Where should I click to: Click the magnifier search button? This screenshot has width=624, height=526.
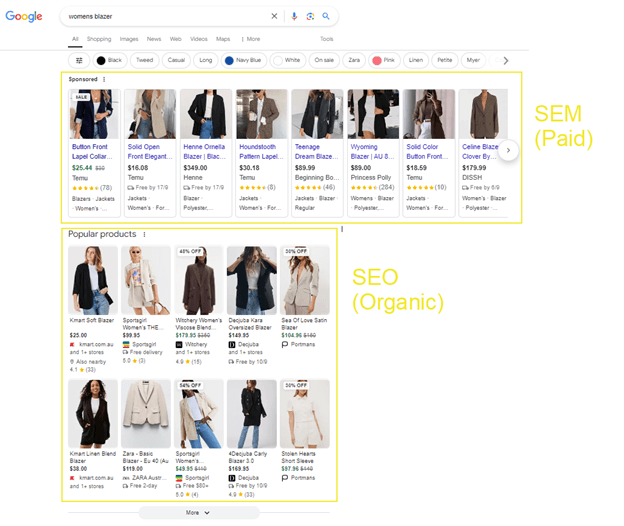click(326, 16)
